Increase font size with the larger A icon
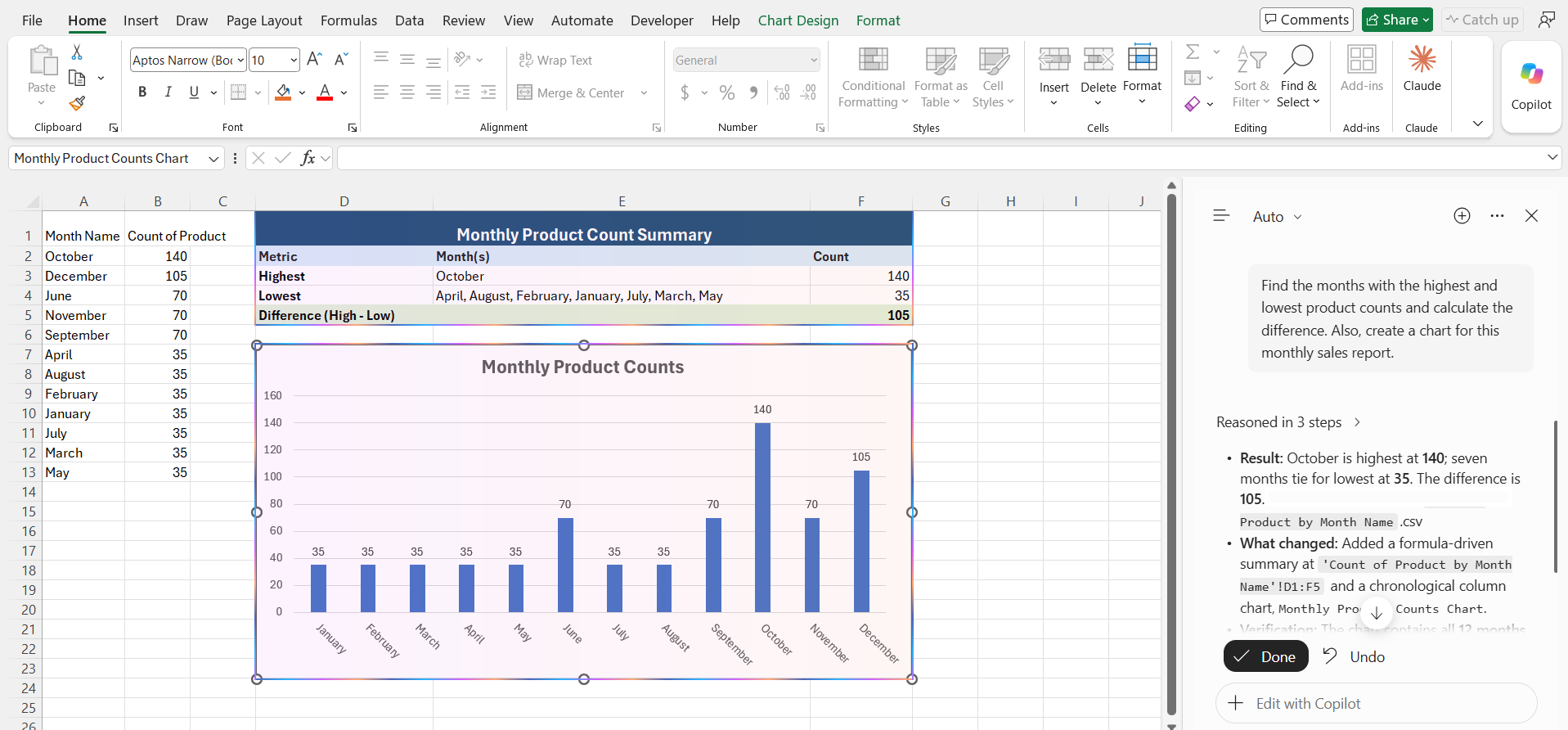Viewport: 1568px width, 730px height. (x=314, y=59)
